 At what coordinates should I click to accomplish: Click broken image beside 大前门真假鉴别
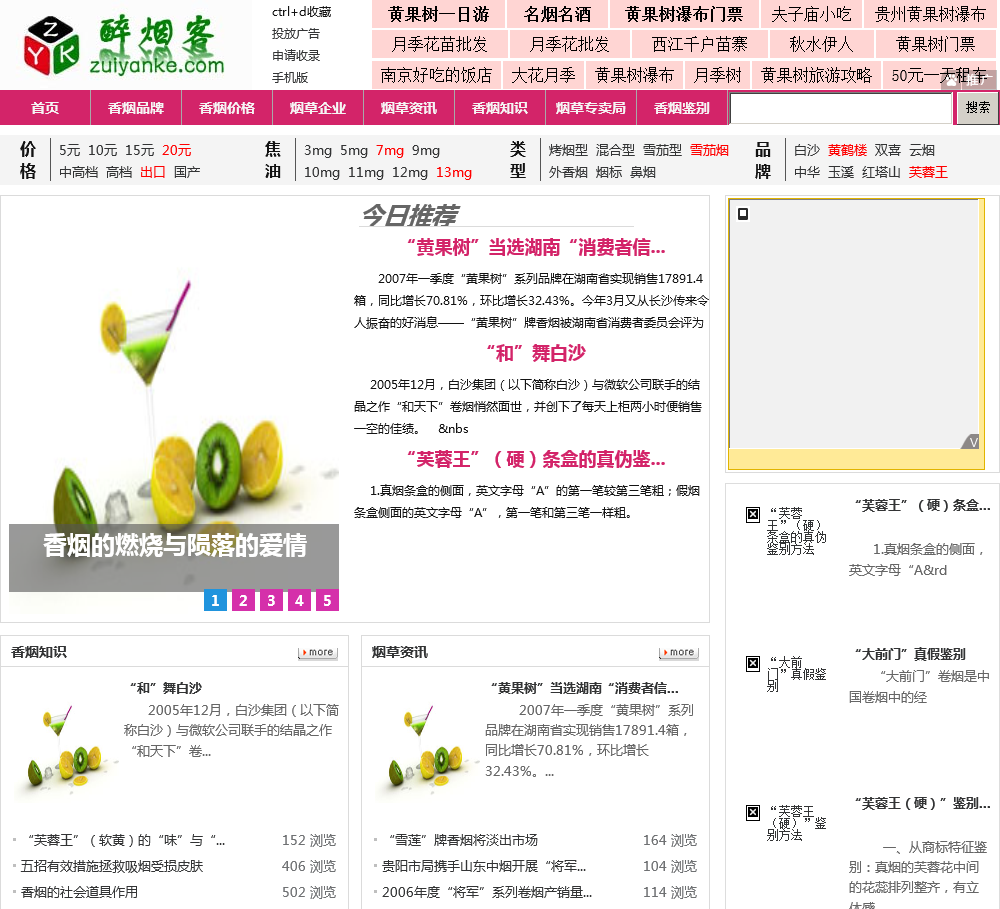click(753, 663)
